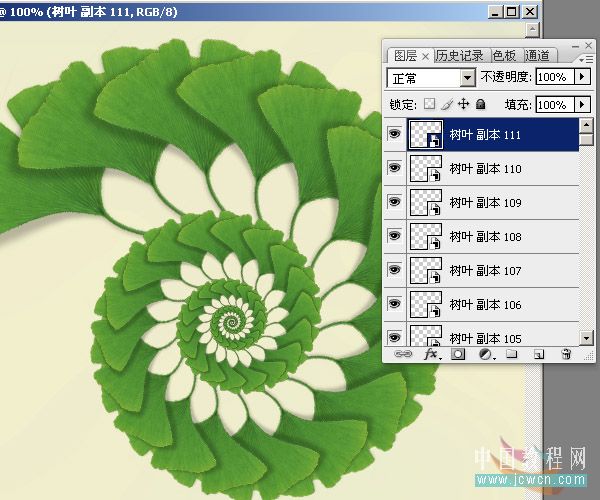600x500 pixels.
Task: Click the layers list scrollbar thumb
Action: [x=586, y=139]
